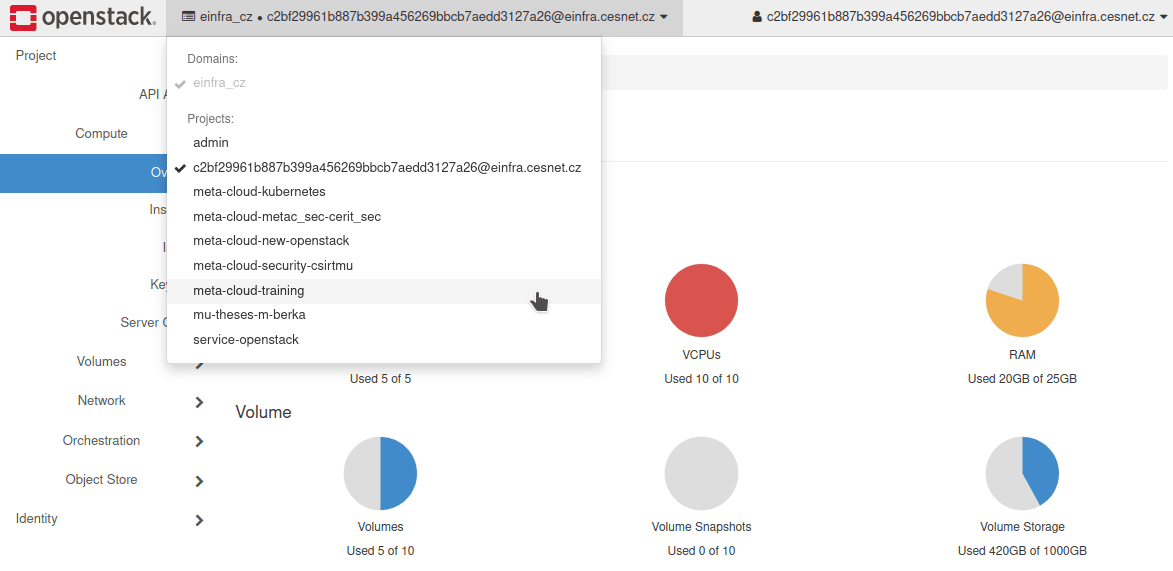This screenshot has width=1173, height=571.
Task: Click the Volume Storage pie chart
Action: [1022, 473]
